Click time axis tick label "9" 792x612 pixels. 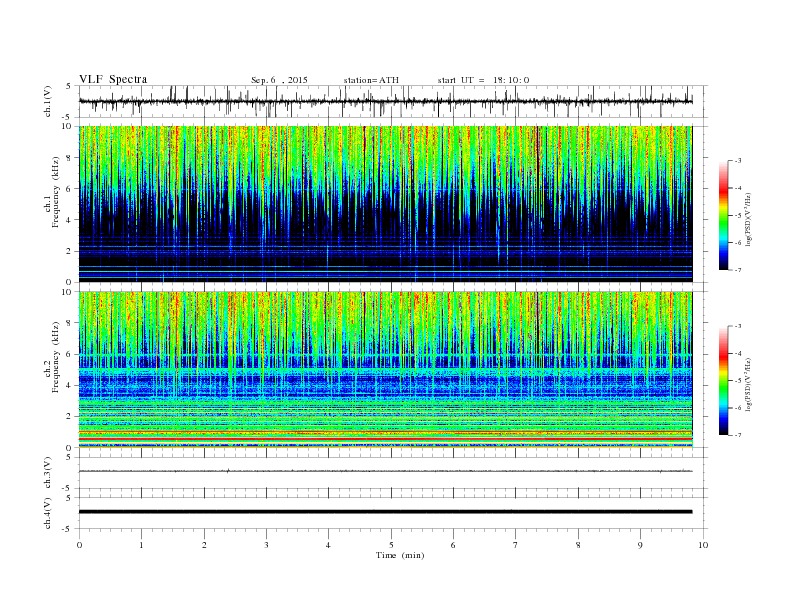click(640, 545)
